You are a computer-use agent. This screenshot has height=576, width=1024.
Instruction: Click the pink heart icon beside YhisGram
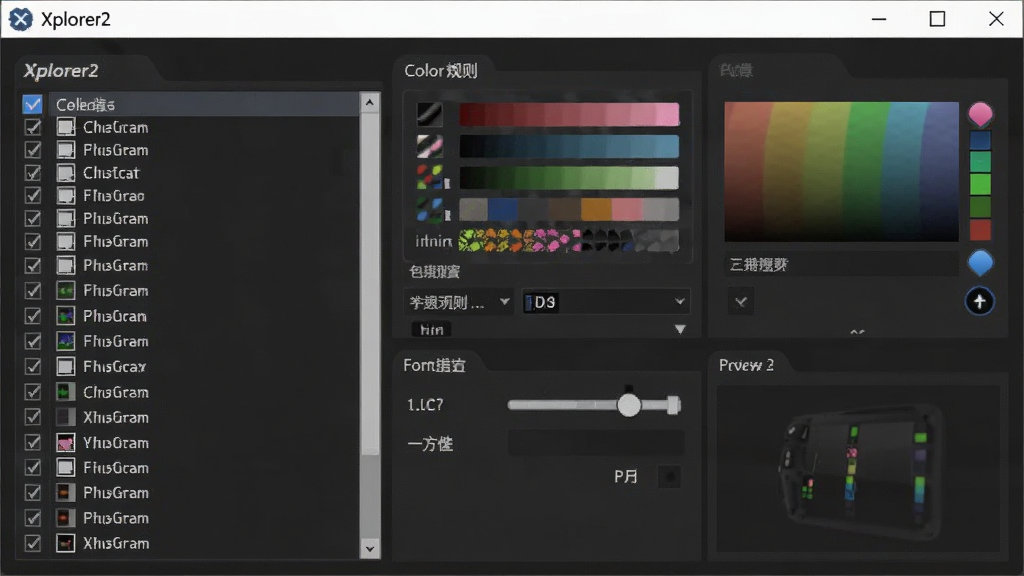[x=65, y=443]
